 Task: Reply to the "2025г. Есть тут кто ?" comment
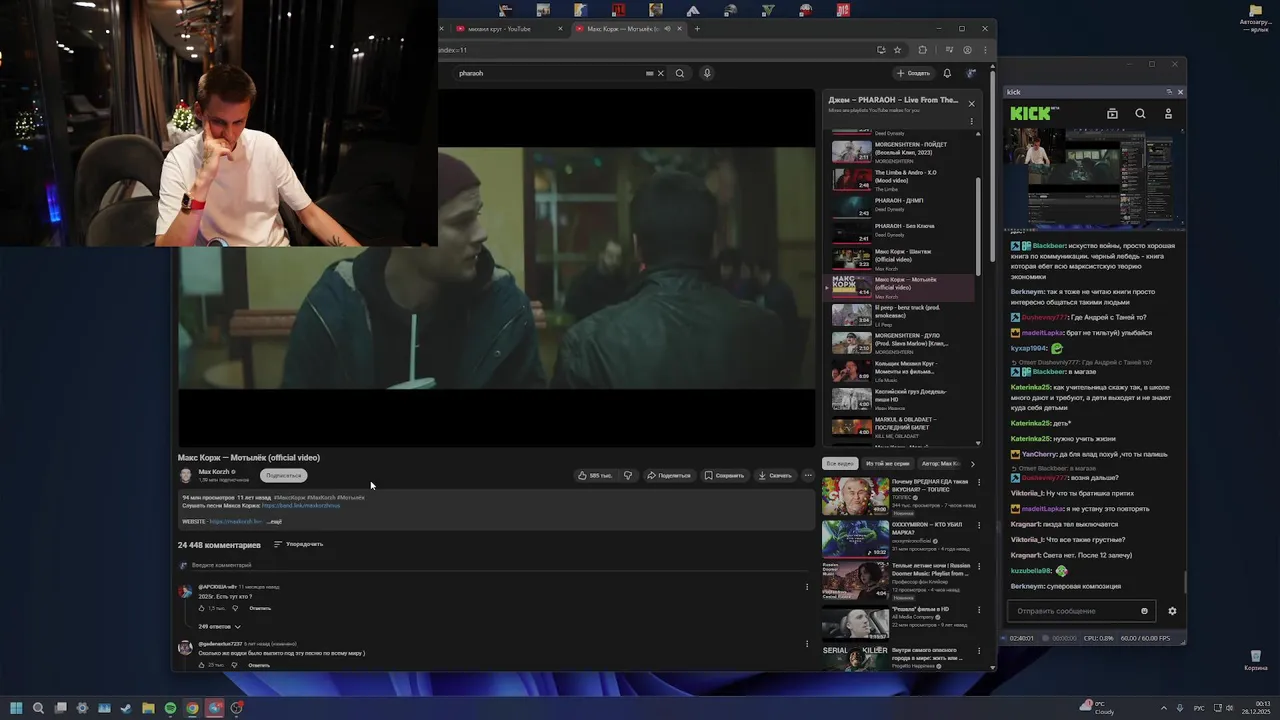point(260,608)
